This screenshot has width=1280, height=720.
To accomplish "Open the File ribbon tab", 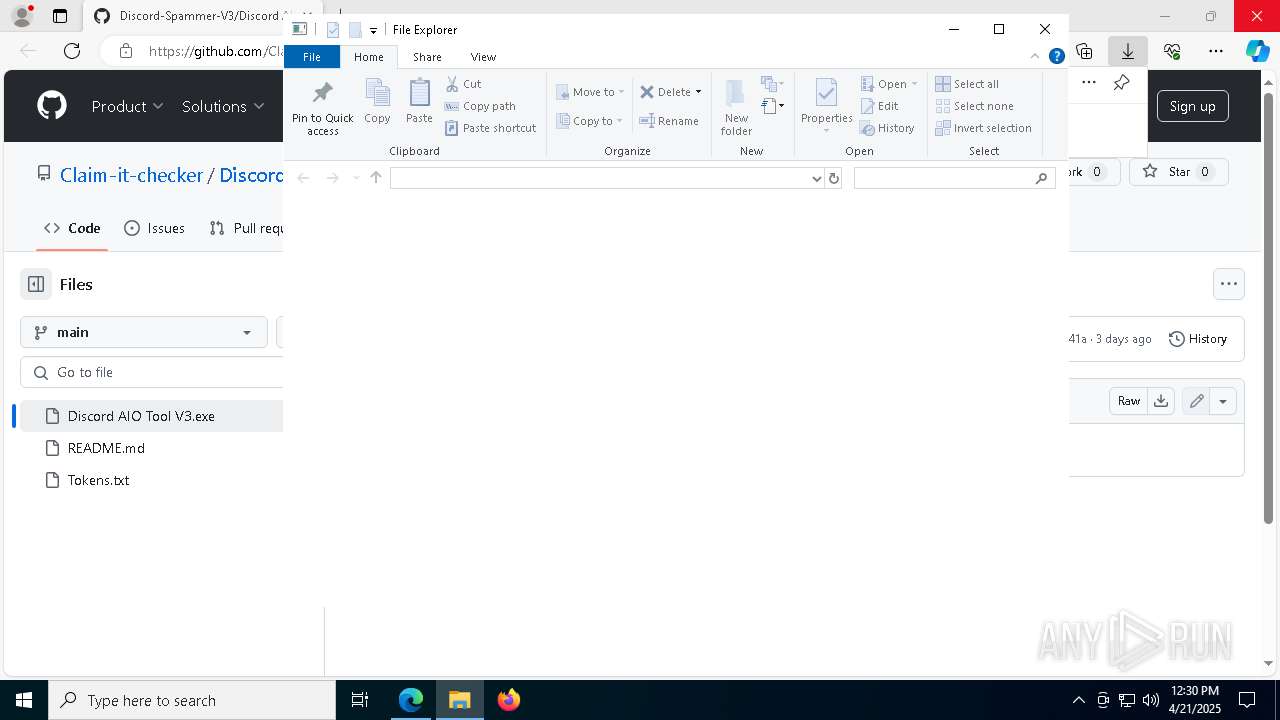I will (x=312, y=57).
